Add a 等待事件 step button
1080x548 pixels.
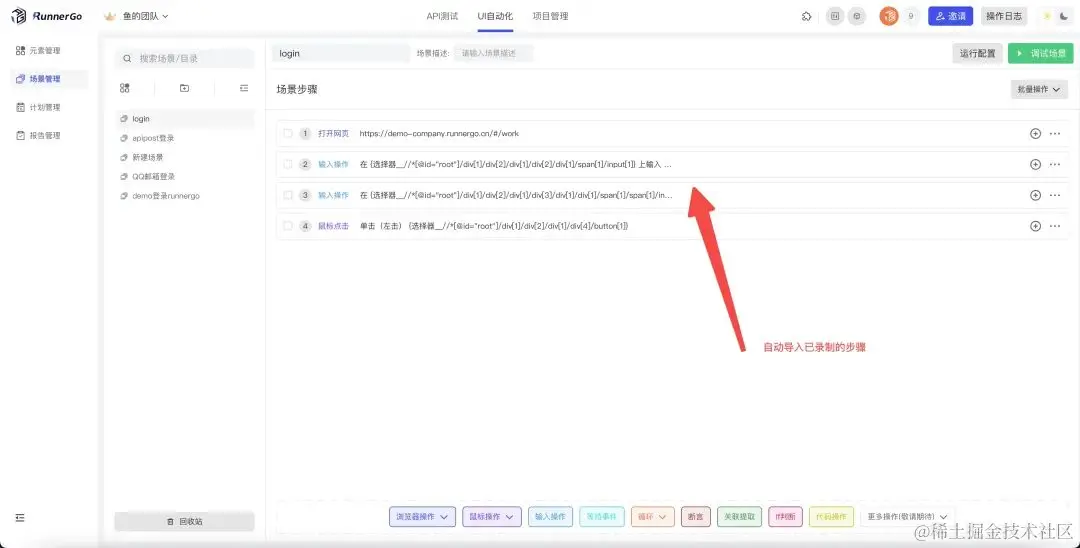pos(602,517)
